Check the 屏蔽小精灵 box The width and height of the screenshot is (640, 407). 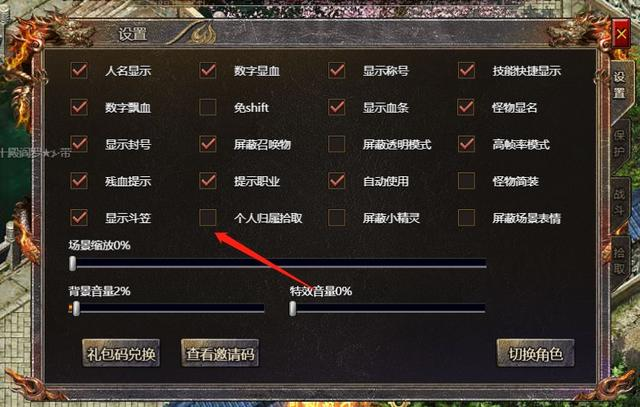[x=337, y=218]
